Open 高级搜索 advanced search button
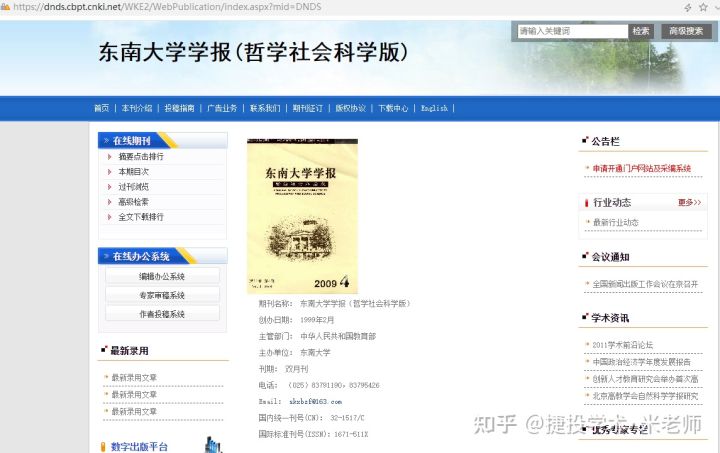 pyautogui.click(x=686, y=31)
